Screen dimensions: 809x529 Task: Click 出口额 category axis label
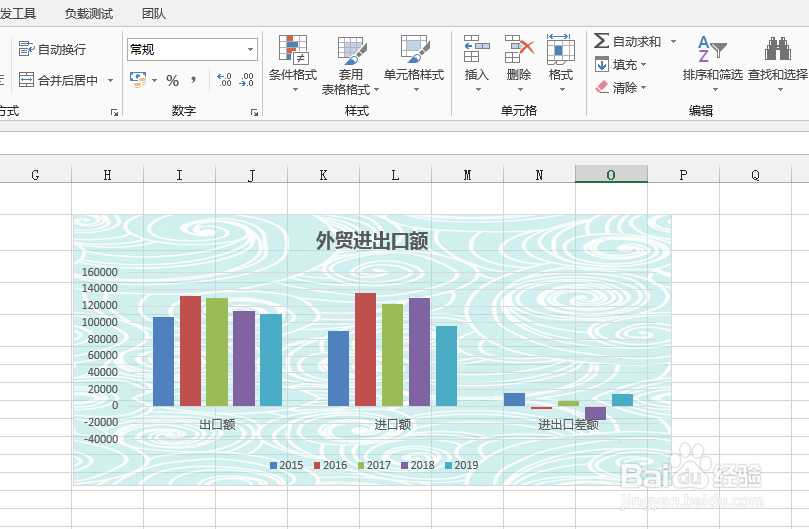(217, 424)
